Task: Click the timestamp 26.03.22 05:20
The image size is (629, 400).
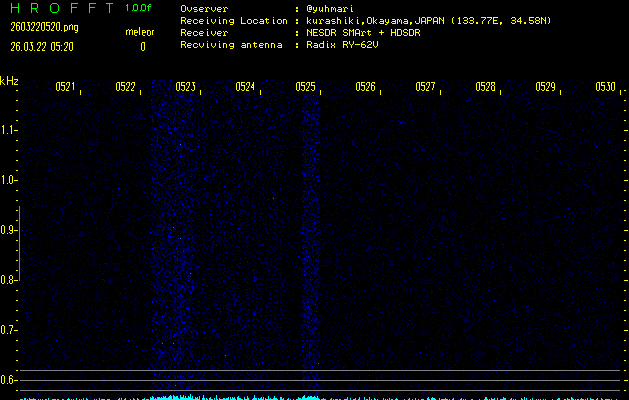Action: [42, 47]
